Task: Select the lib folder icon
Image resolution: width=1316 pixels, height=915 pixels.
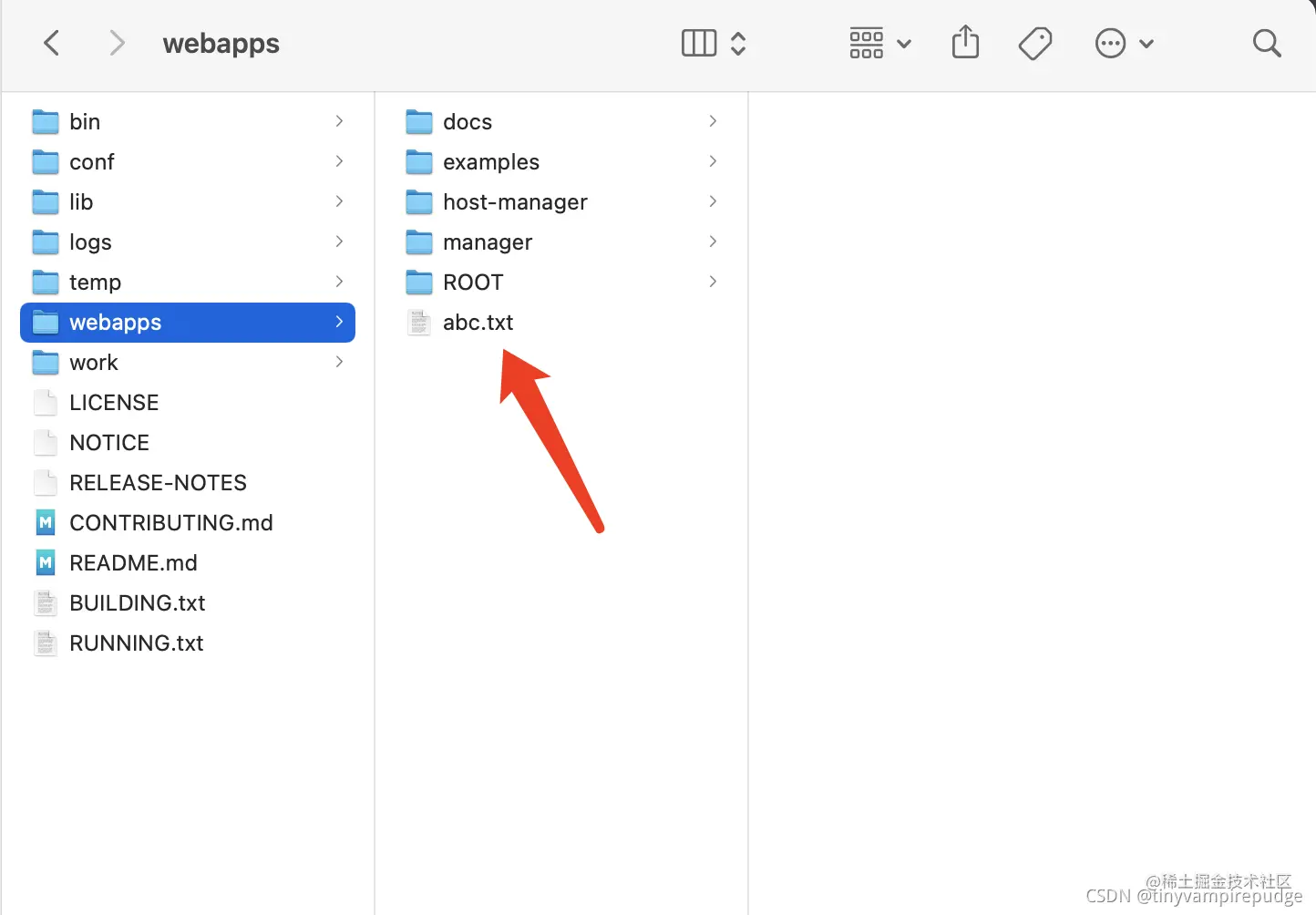Action: coord(46,201)
